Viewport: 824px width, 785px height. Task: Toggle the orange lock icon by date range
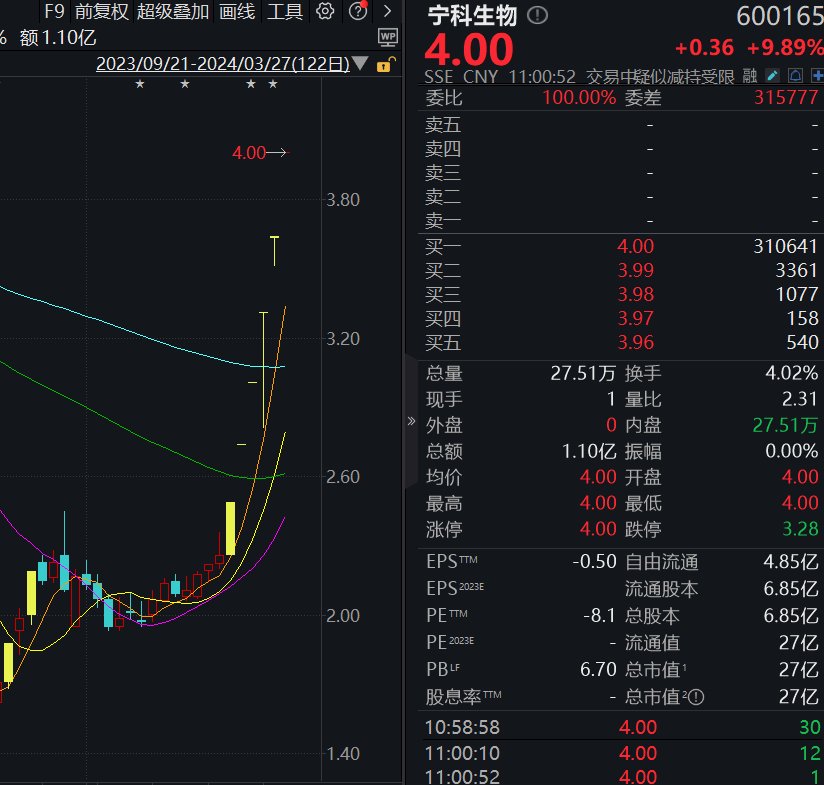point(385,65)
